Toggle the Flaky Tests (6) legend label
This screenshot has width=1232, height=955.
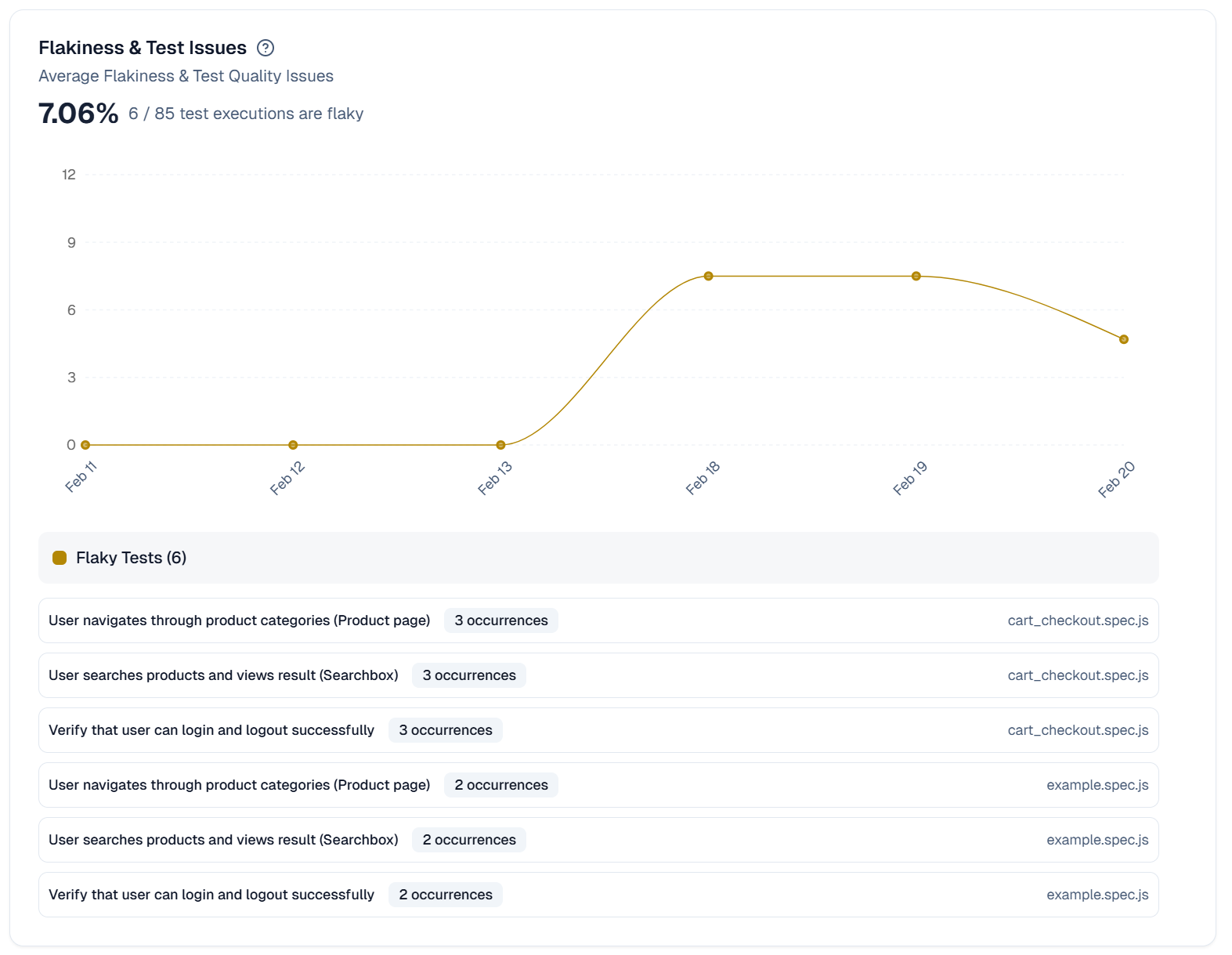click(131, 558)
